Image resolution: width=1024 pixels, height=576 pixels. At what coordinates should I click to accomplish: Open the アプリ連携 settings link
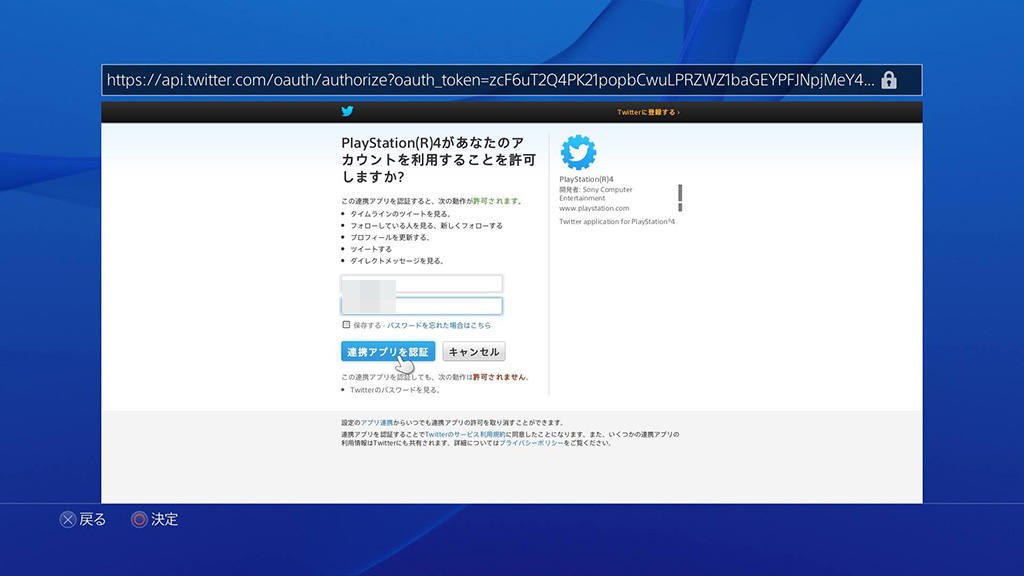[x=377, y=423]
